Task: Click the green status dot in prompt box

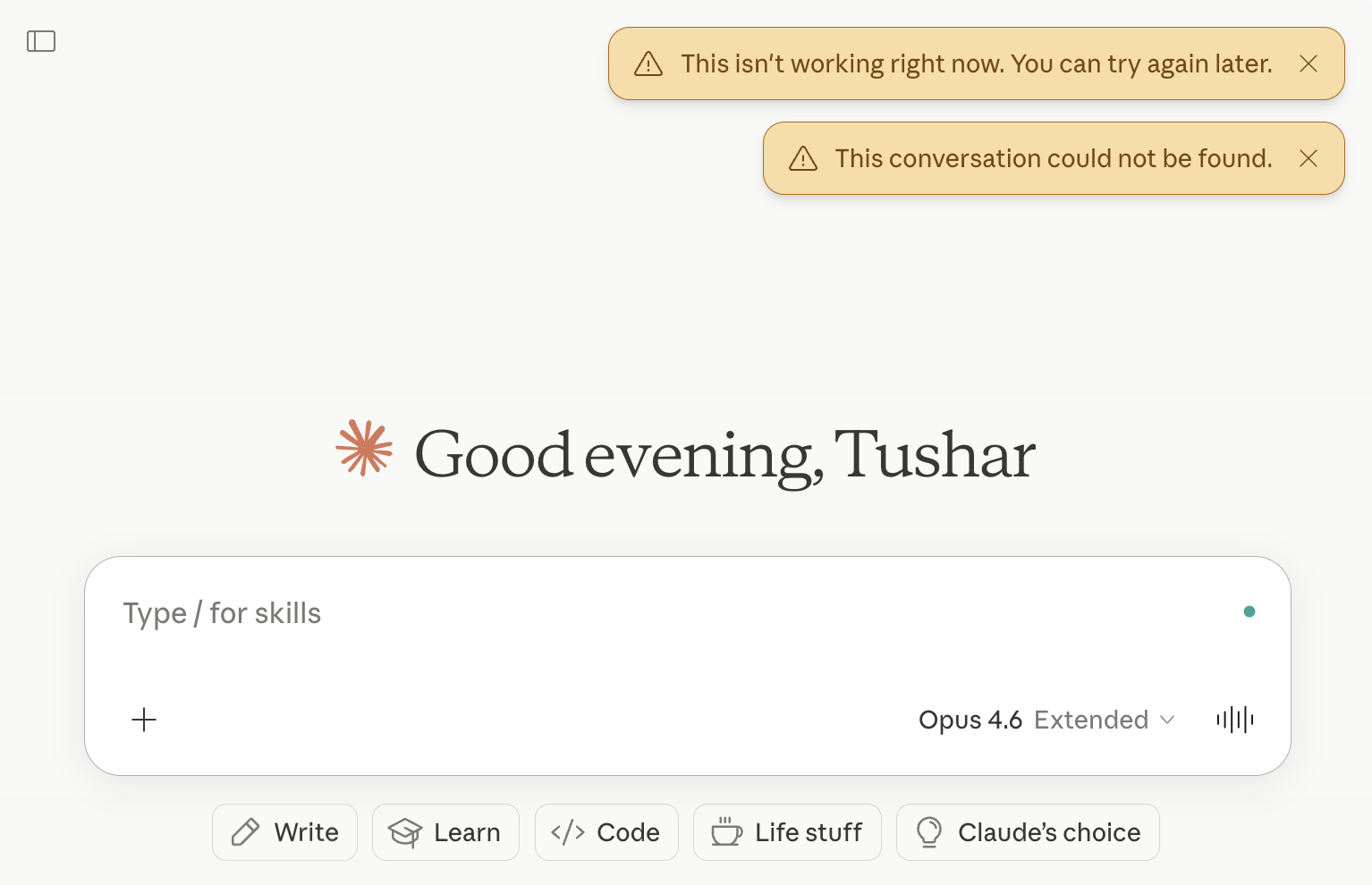Action: click(x=1249, y=611)
